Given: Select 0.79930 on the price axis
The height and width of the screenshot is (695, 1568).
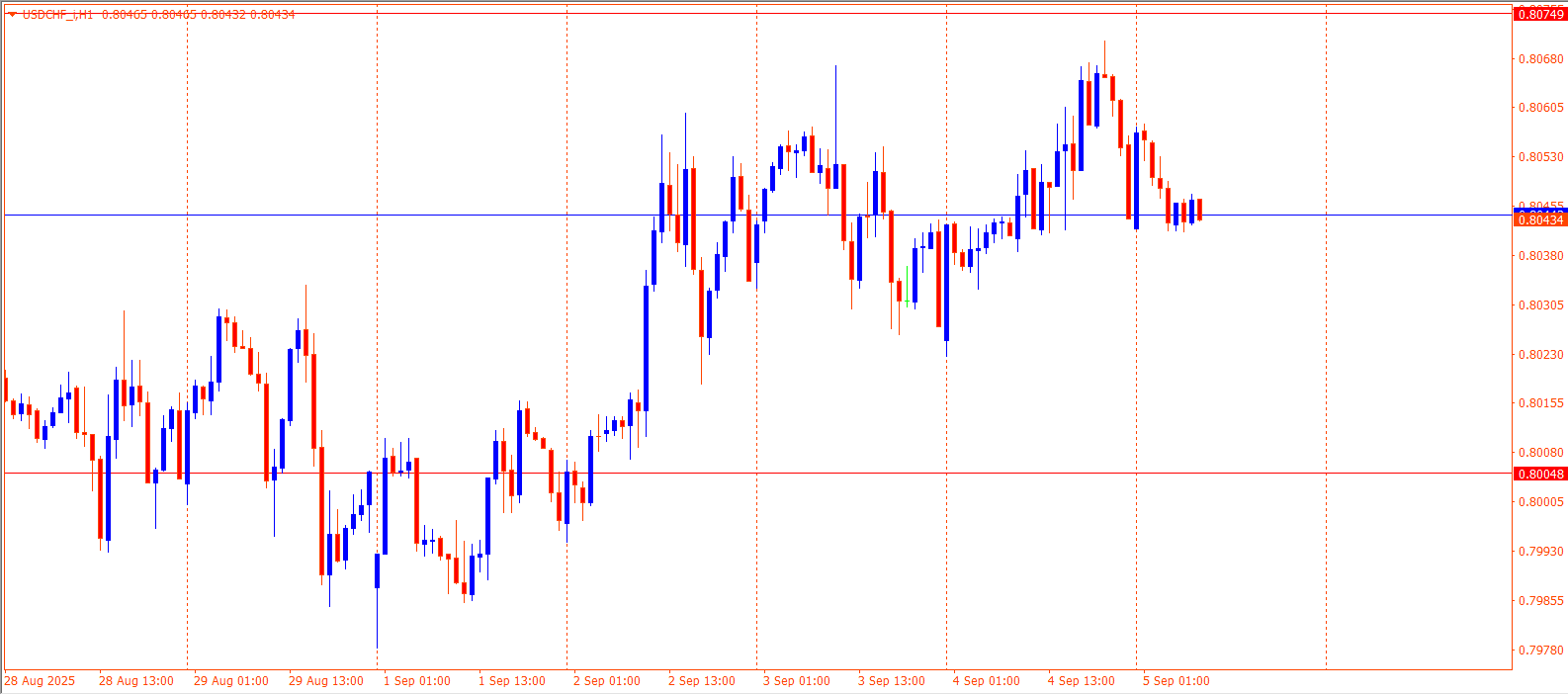Looking at the screenshot, I should pyautogui.click(x=1540, y=552).
